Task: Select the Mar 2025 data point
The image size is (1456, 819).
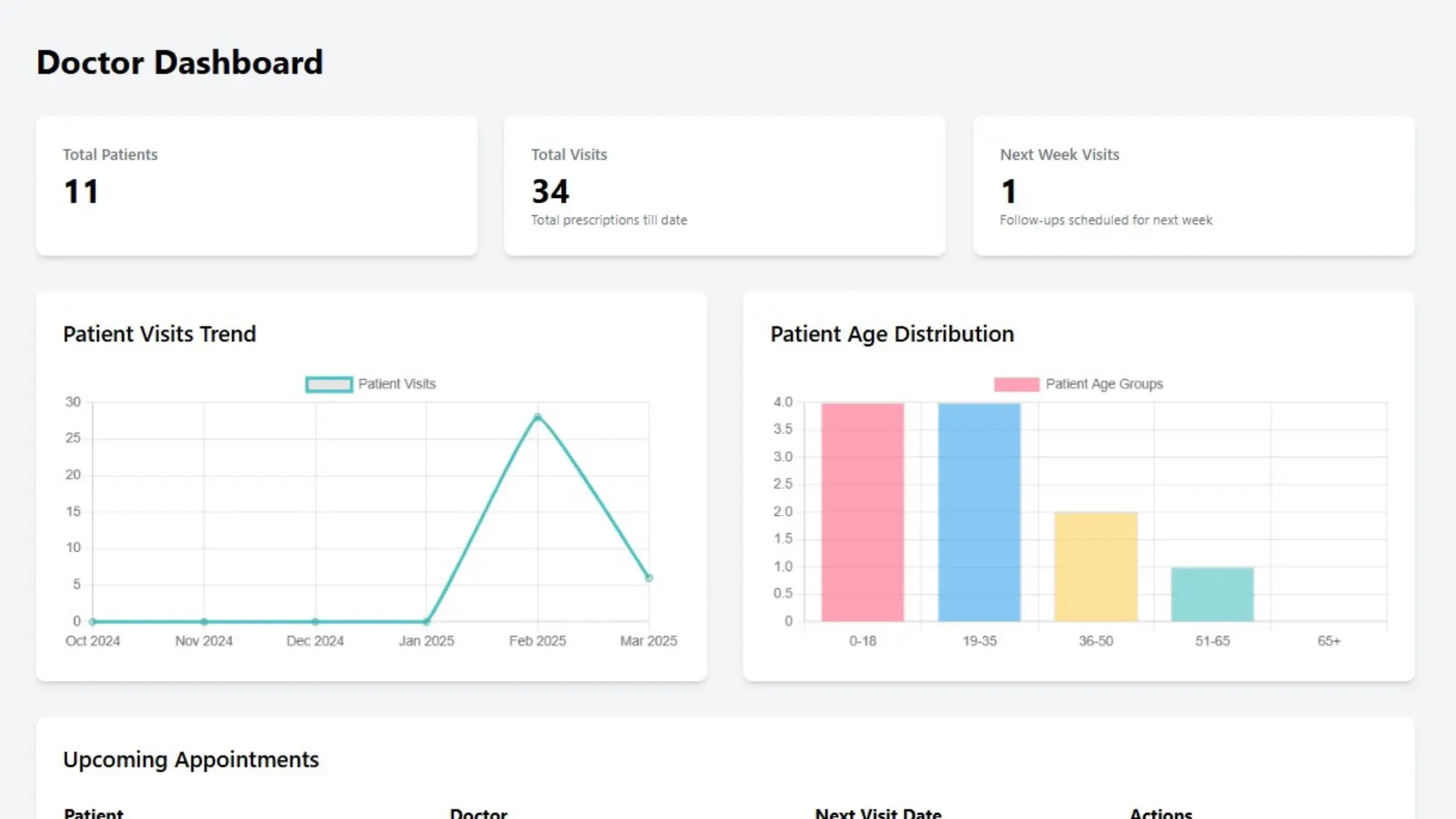Action: 649,578
